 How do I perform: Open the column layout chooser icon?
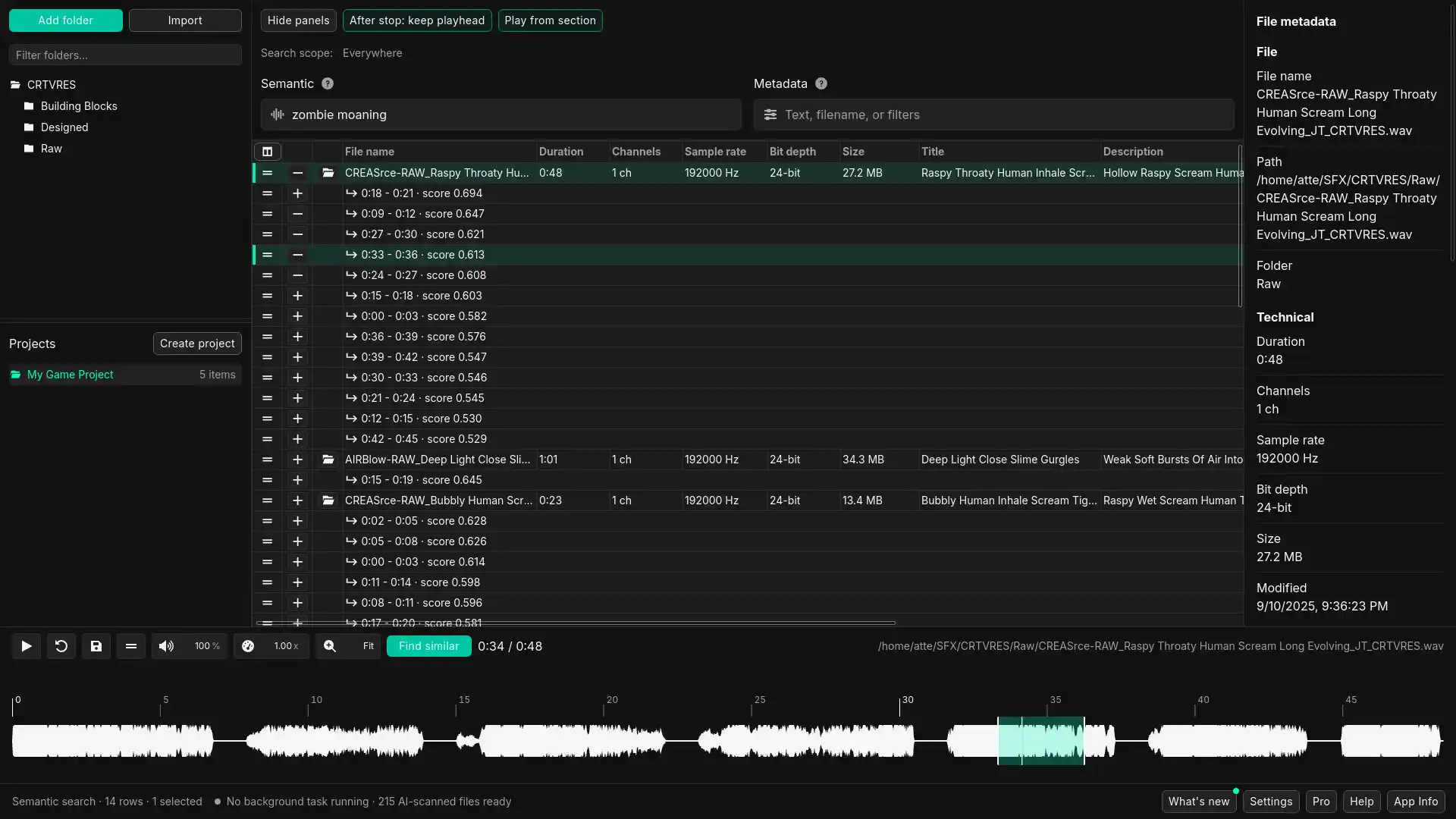click(x=268, y=152)
